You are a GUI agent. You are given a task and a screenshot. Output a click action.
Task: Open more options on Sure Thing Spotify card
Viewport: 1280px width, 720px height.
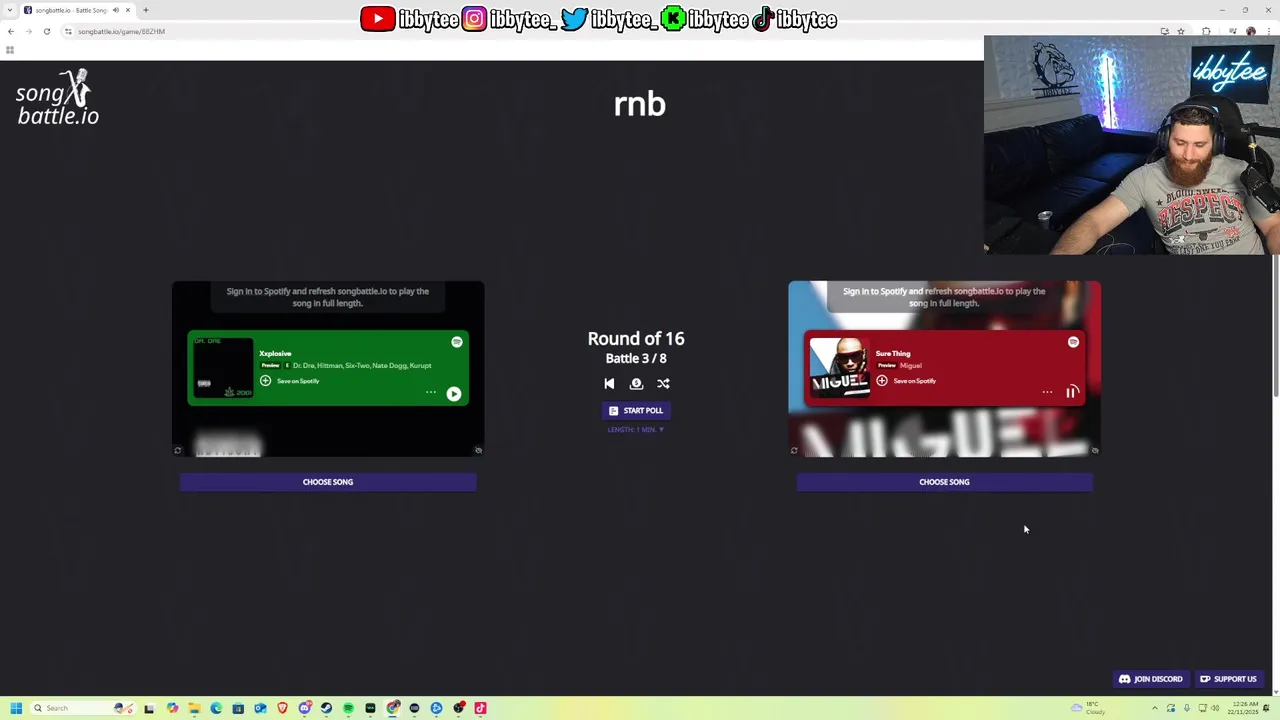[x=1047, y=392]
